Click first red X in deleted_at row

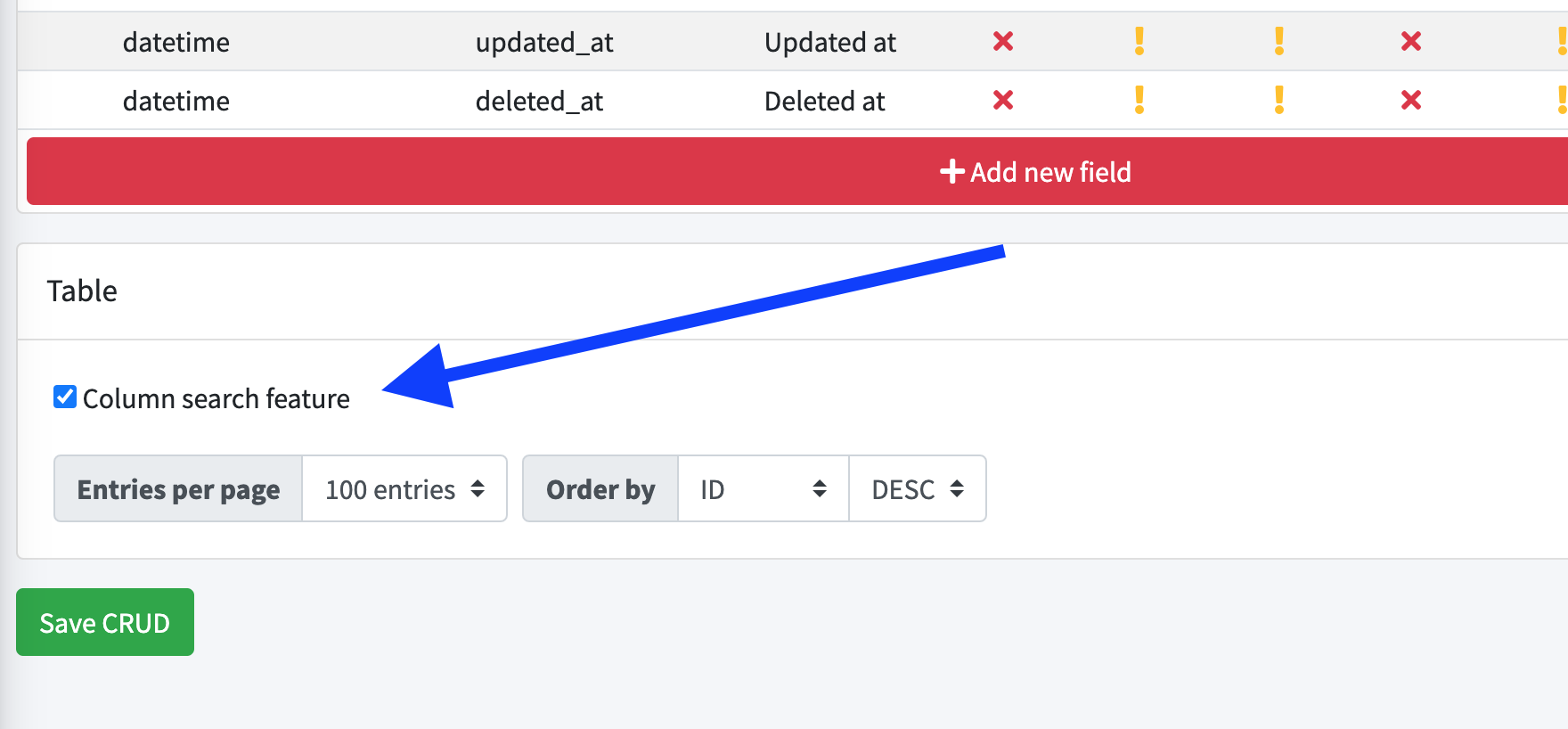coord(1003,100)
